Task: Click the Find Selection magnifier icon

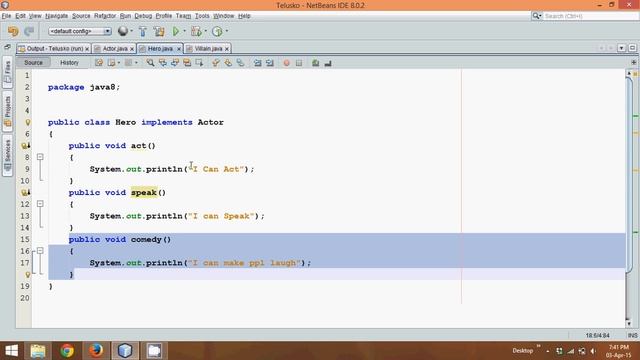Action: click(x=150, y=63)
